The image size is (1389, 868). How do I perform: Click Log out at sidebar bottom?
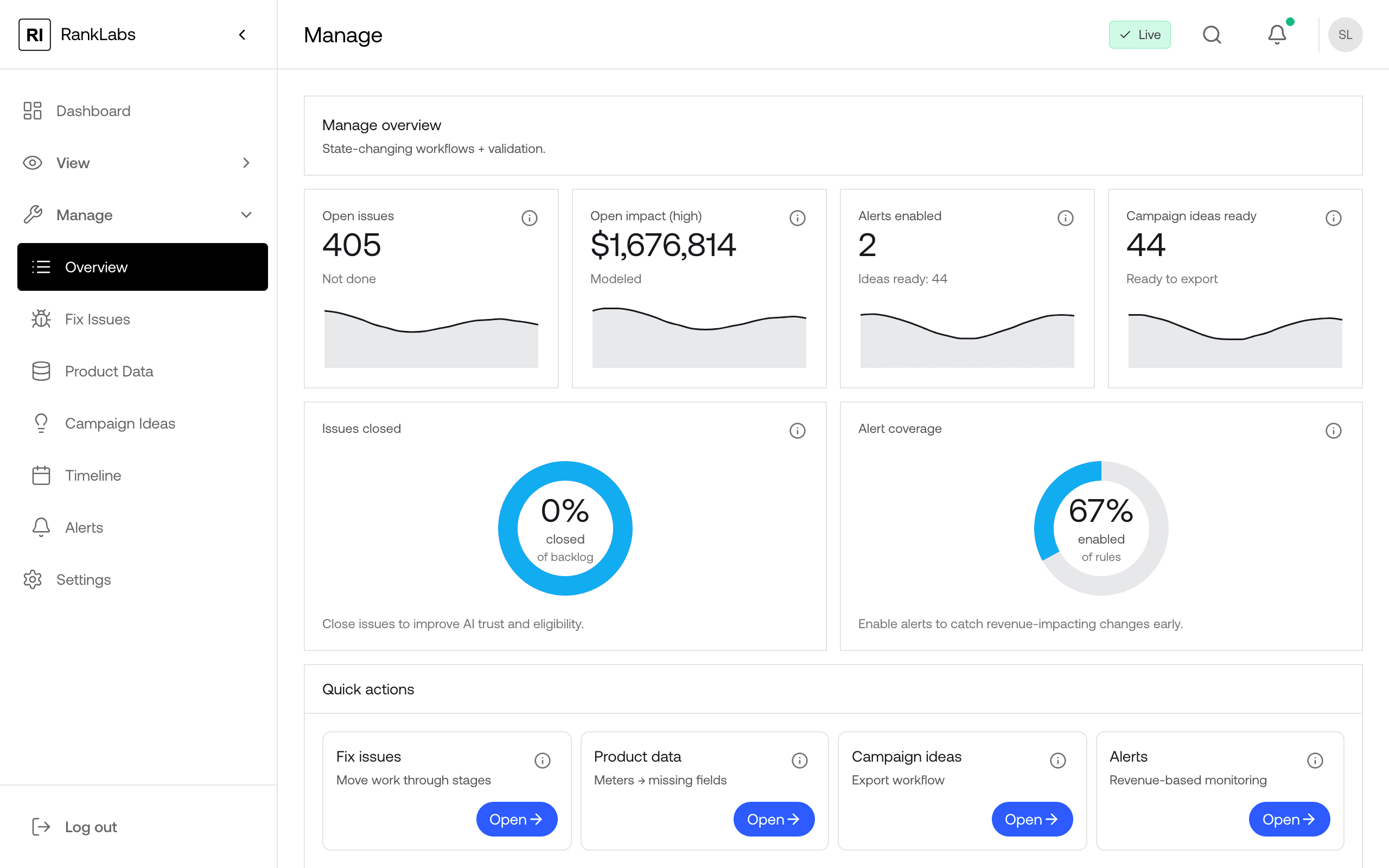(91, 827)
